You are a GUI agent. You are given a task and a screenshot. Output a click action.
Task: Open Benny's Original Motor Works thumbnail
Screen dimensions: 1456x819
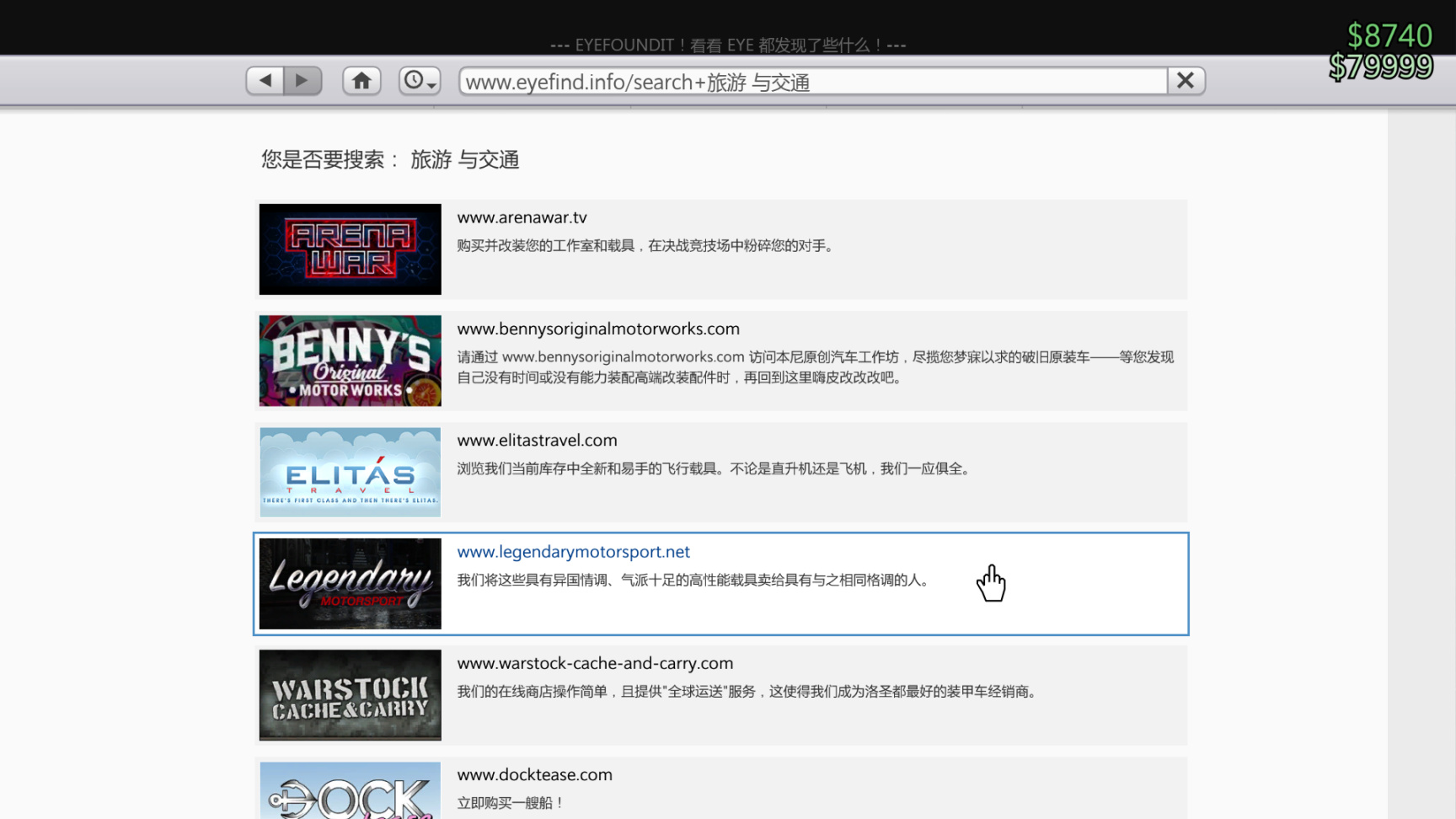click(350, 361)
